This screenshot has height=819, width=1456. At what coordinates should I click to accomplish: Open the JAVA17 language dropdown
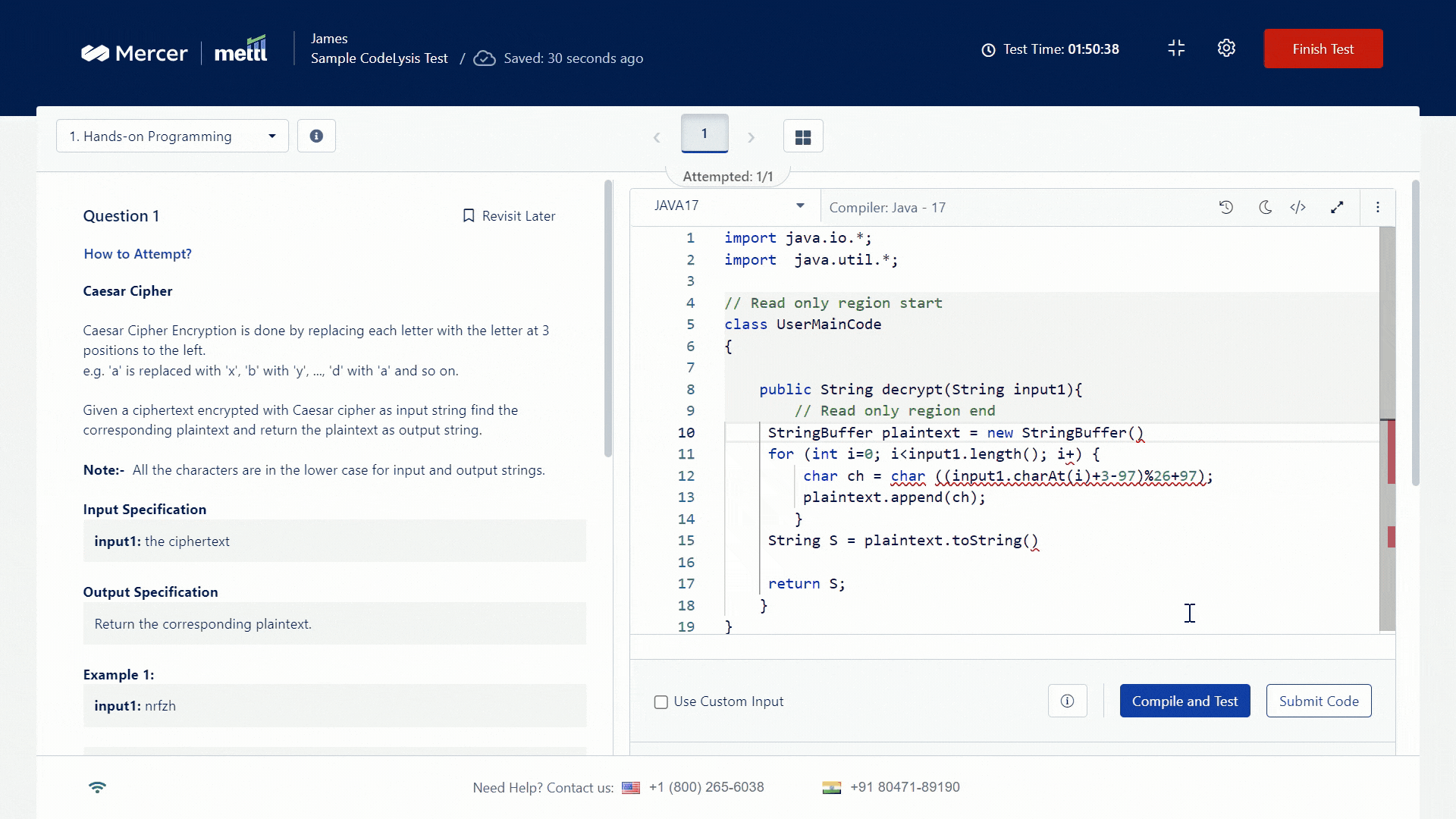click(x=729, y=206)
